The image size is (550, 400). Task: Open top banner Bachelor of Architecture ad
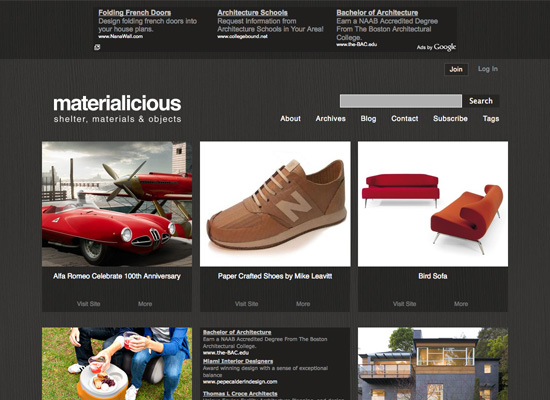377,13
